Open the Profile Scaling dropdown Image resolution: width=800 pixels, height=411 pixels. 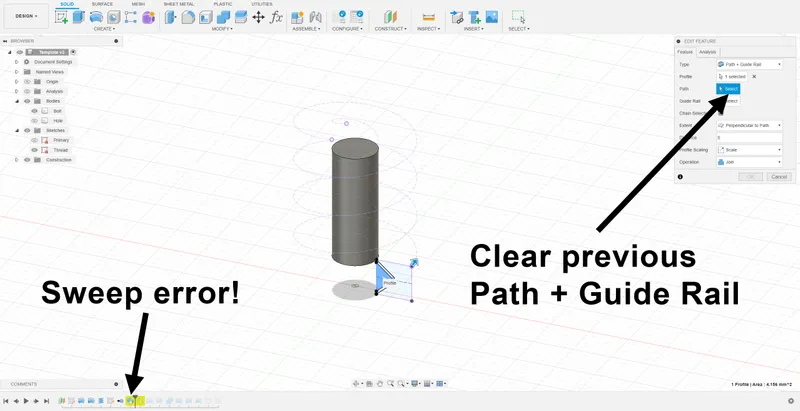749,150
